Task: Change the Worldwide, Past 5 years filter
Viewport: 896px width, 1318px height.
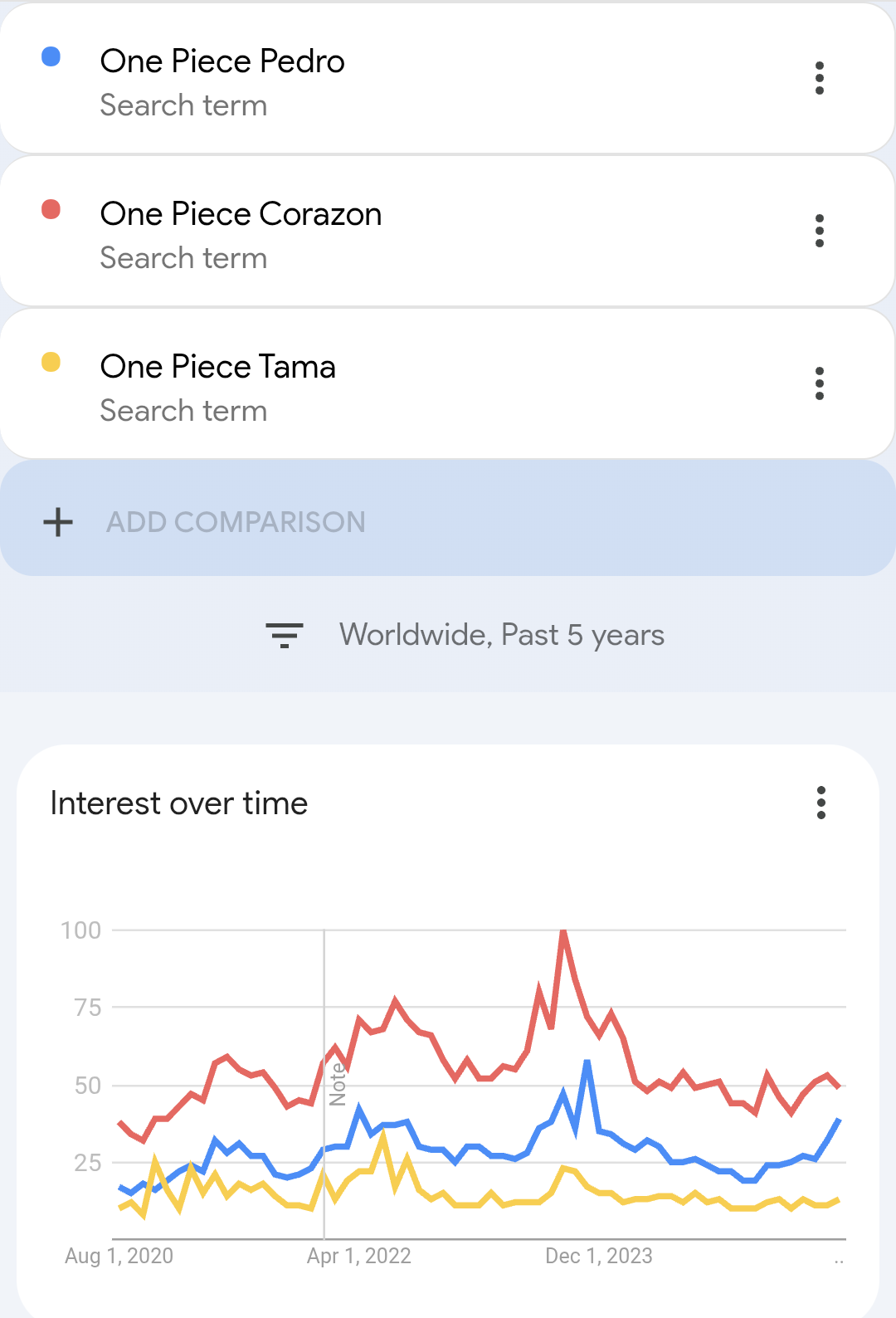Action: tap(501, 635)
